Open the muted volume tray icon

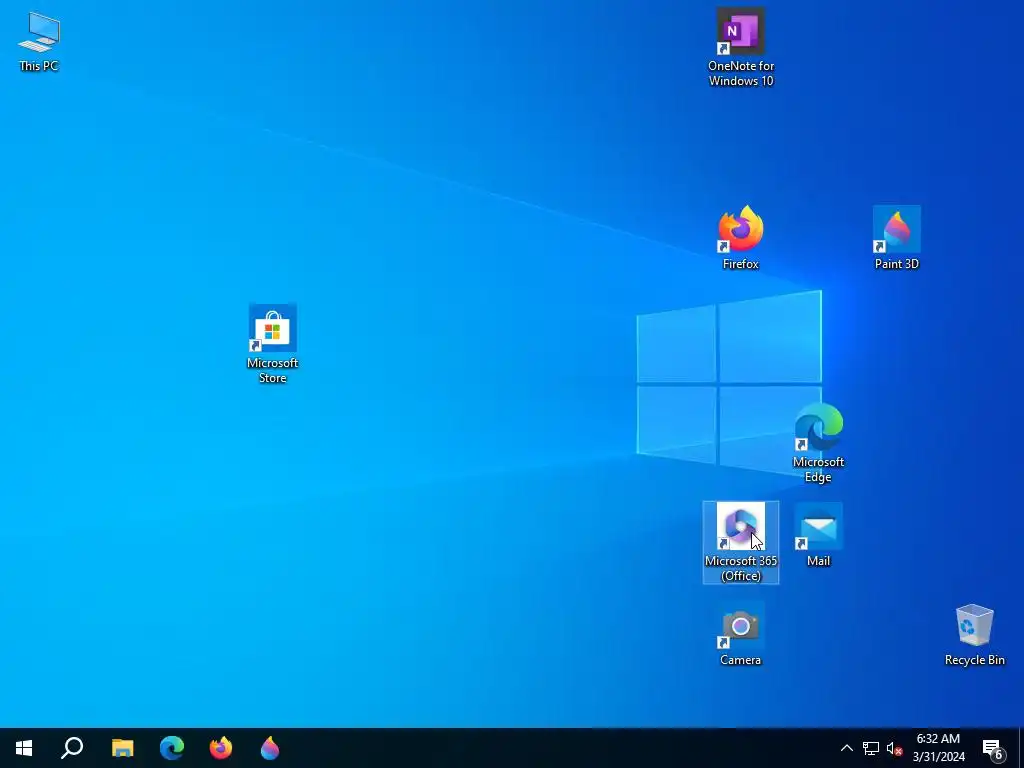point(894,748)
